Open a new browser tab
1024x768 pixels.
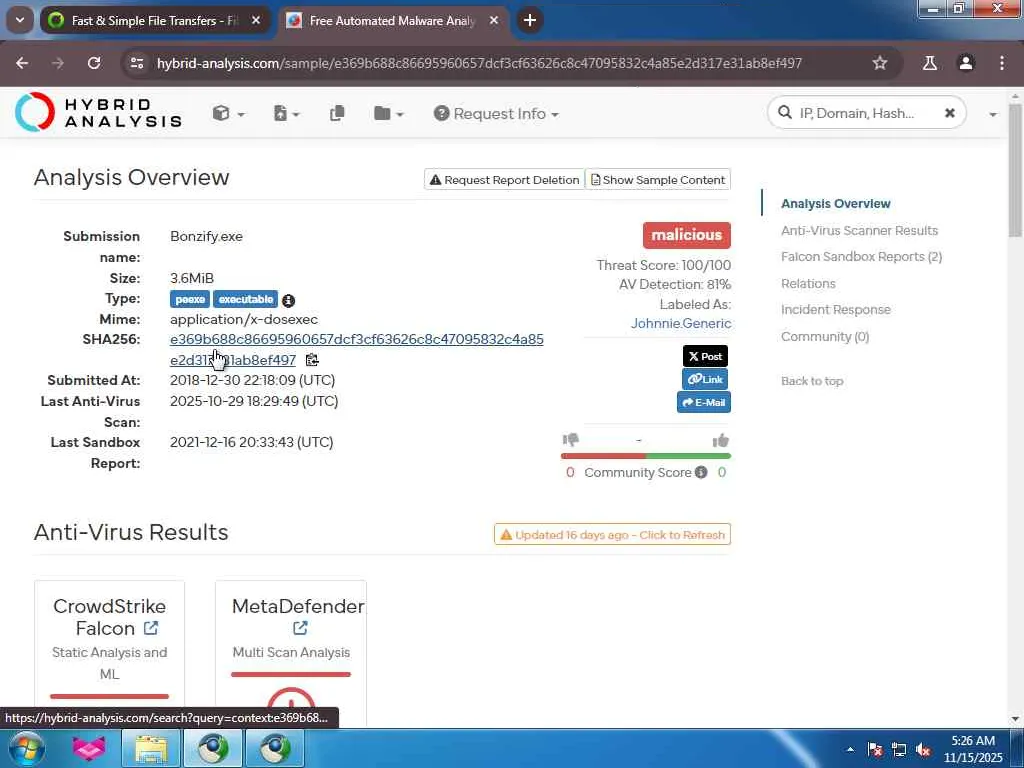click(x=530, y=21)
